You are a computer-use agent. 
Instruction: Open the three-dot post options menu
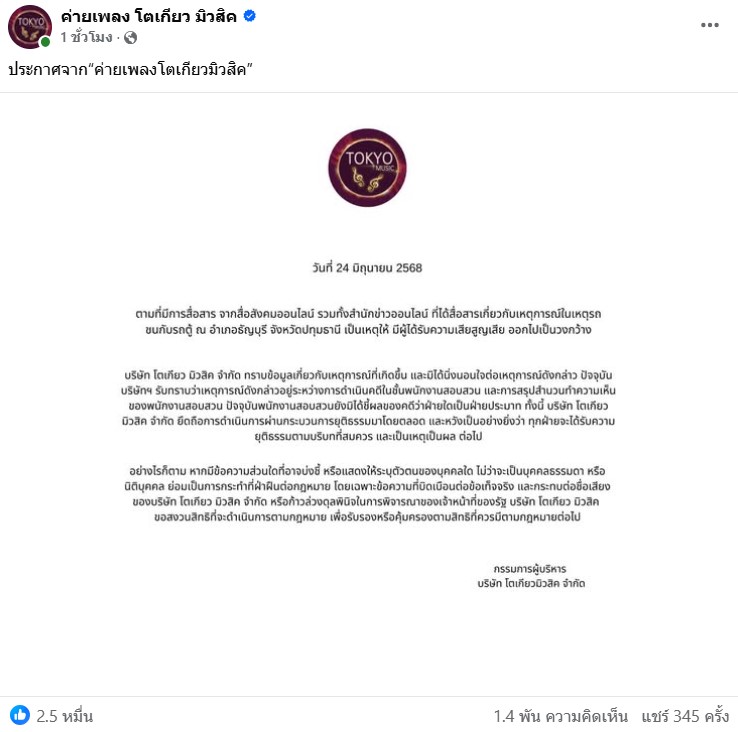coord(709,25)
